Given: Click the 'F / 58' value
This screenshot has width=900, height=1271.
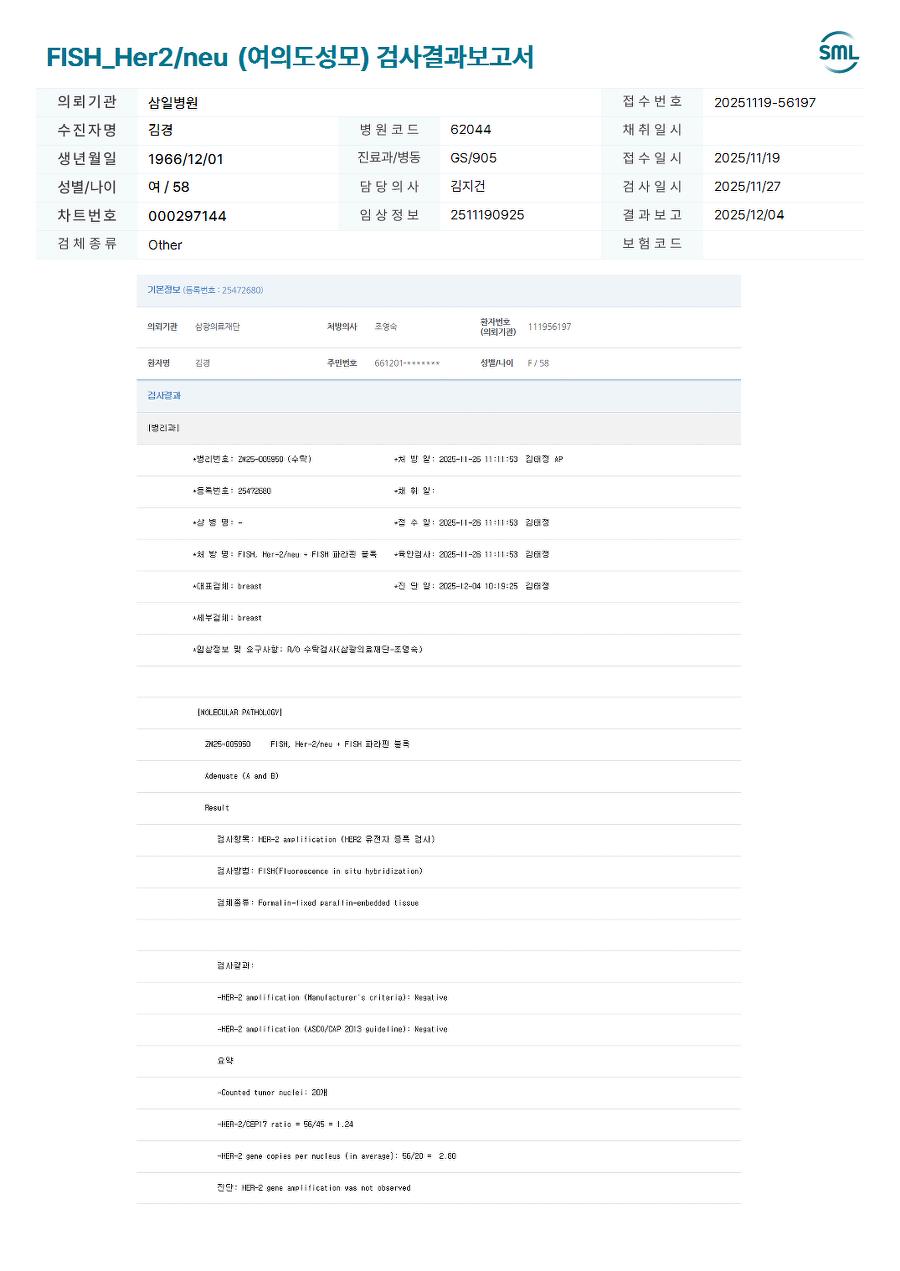Looking at the screenshot, I should [x=538, y=363].
